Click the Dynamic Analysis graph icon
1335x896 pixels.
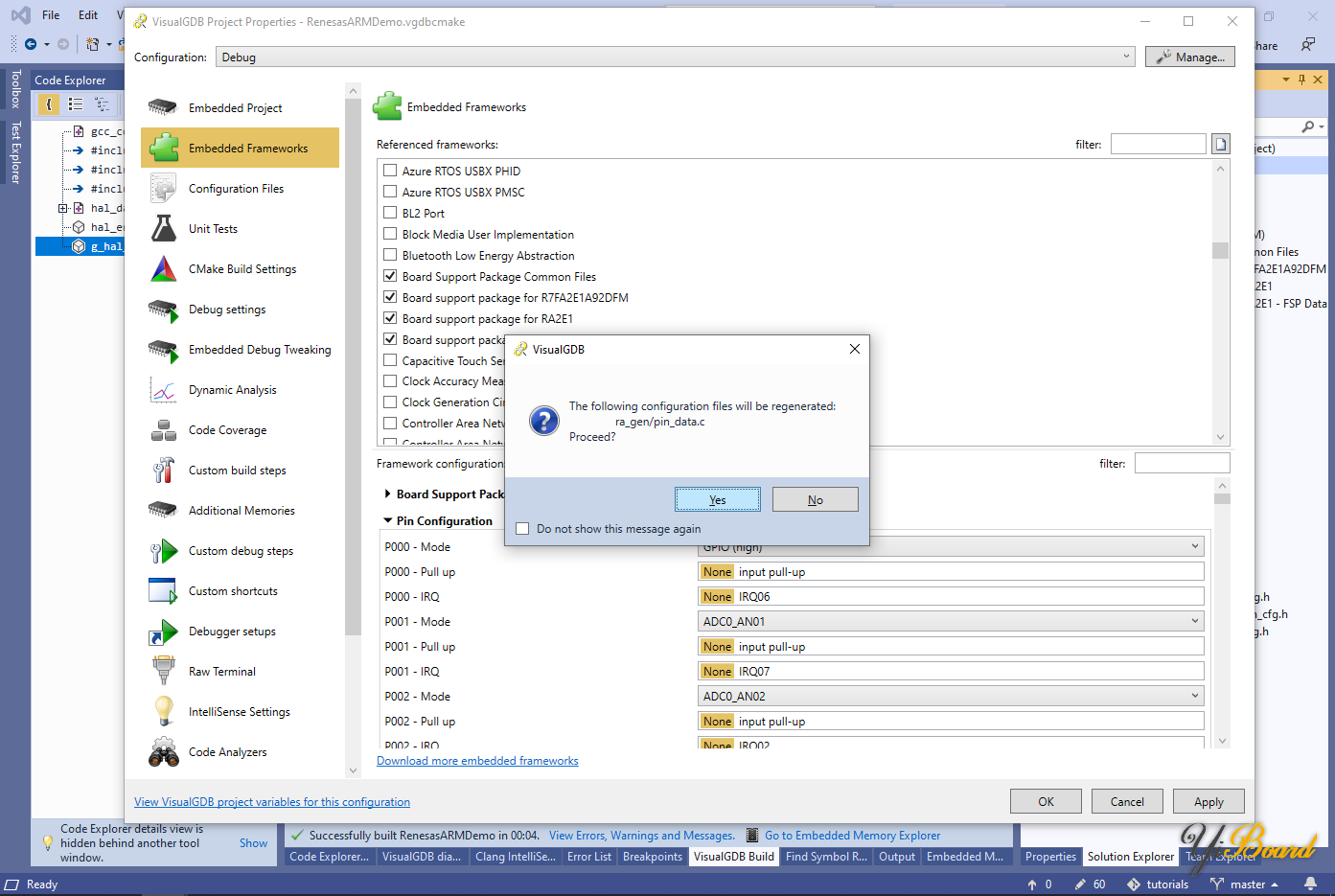tap(164, 390)
